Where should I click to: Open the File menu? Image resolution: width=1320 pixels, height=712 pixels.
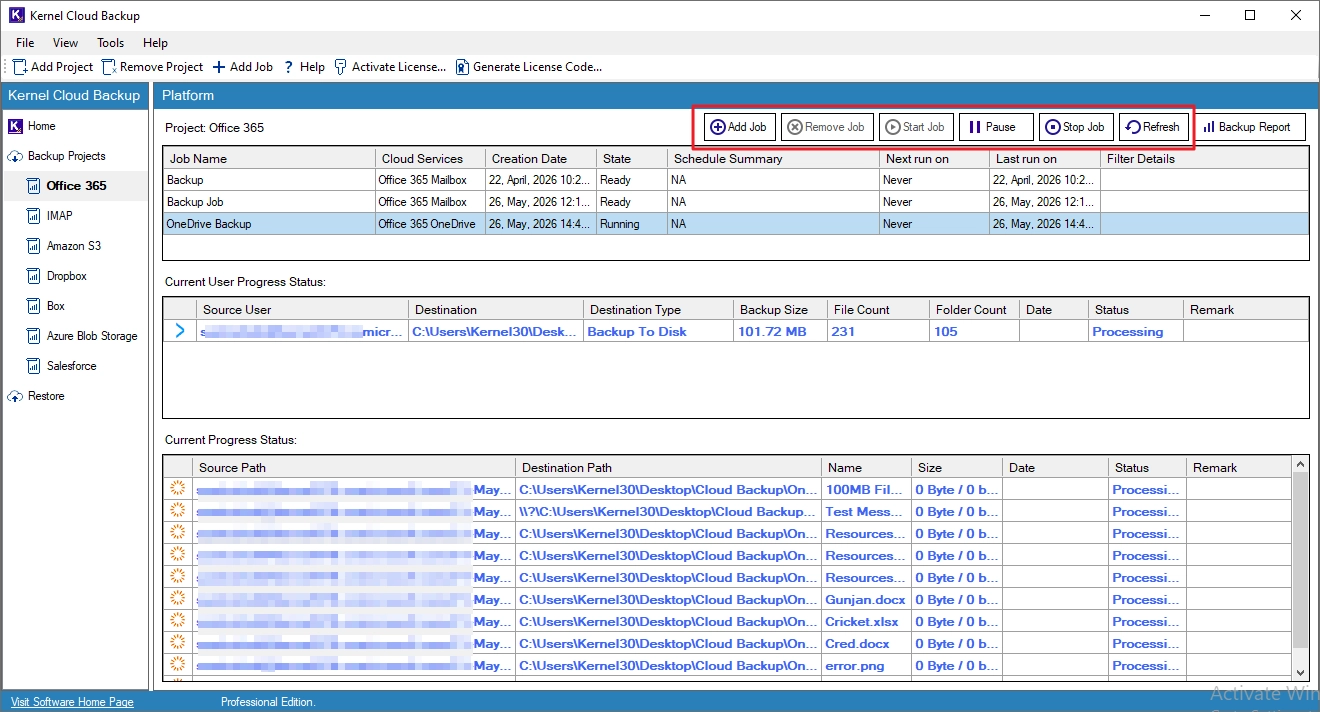25,43
